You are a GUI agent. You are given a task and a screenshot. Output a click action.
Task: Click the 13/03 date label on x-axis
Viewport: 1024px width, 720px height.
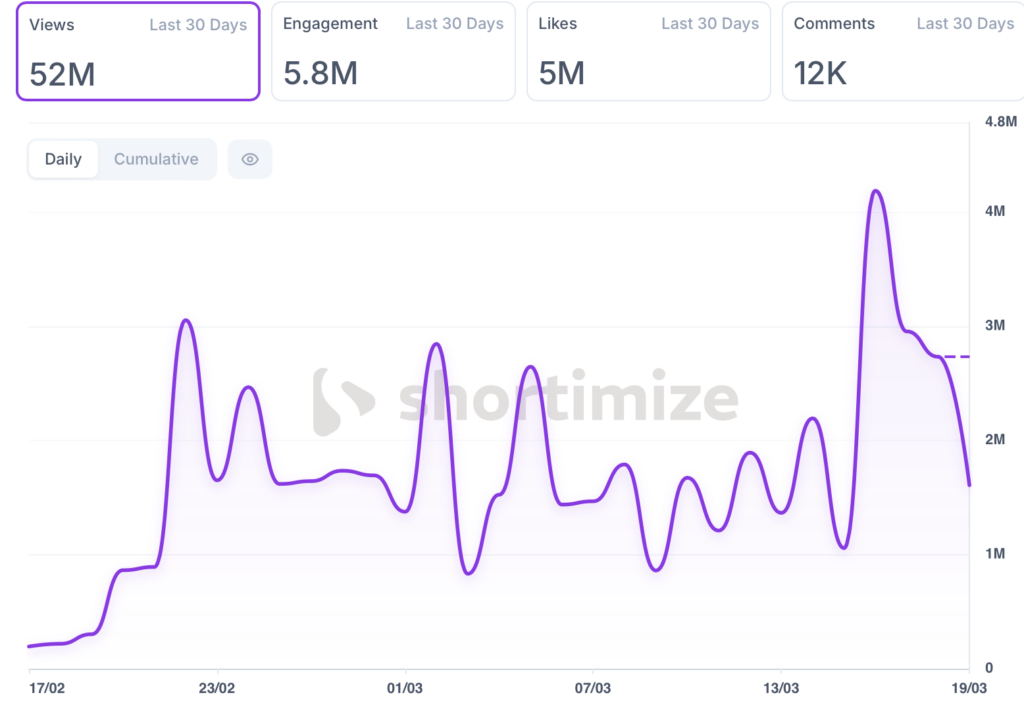coord(780,688)
